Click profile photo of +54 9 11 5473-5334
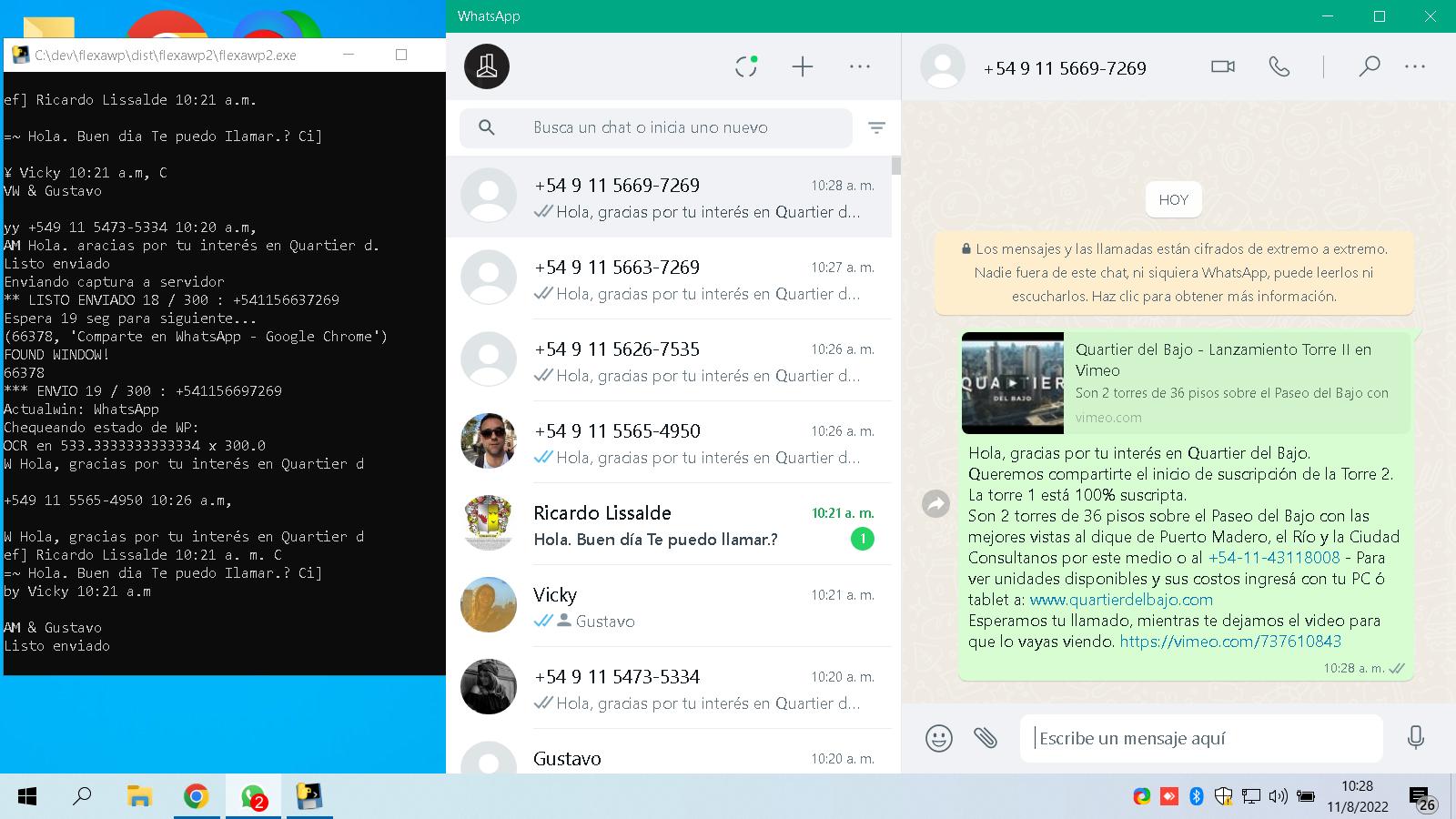 click(489, 687)
